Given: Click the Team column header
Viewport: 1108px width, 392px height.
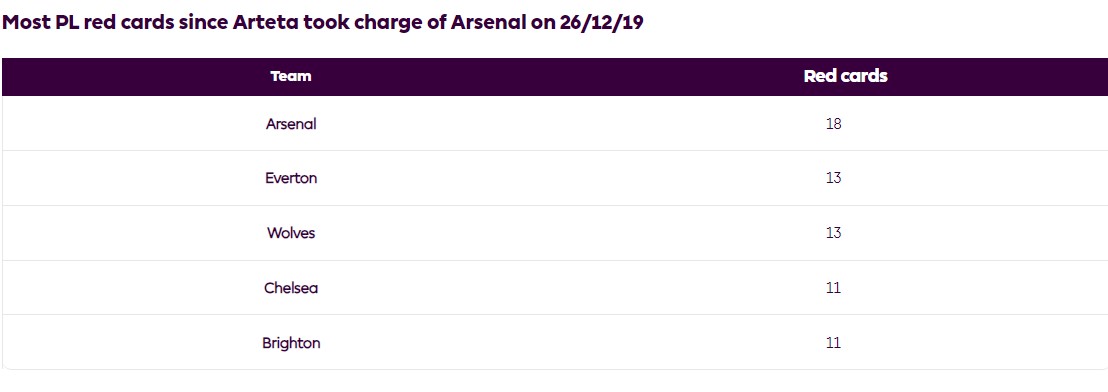Looking at the screenshot, I should coord(290,76).
